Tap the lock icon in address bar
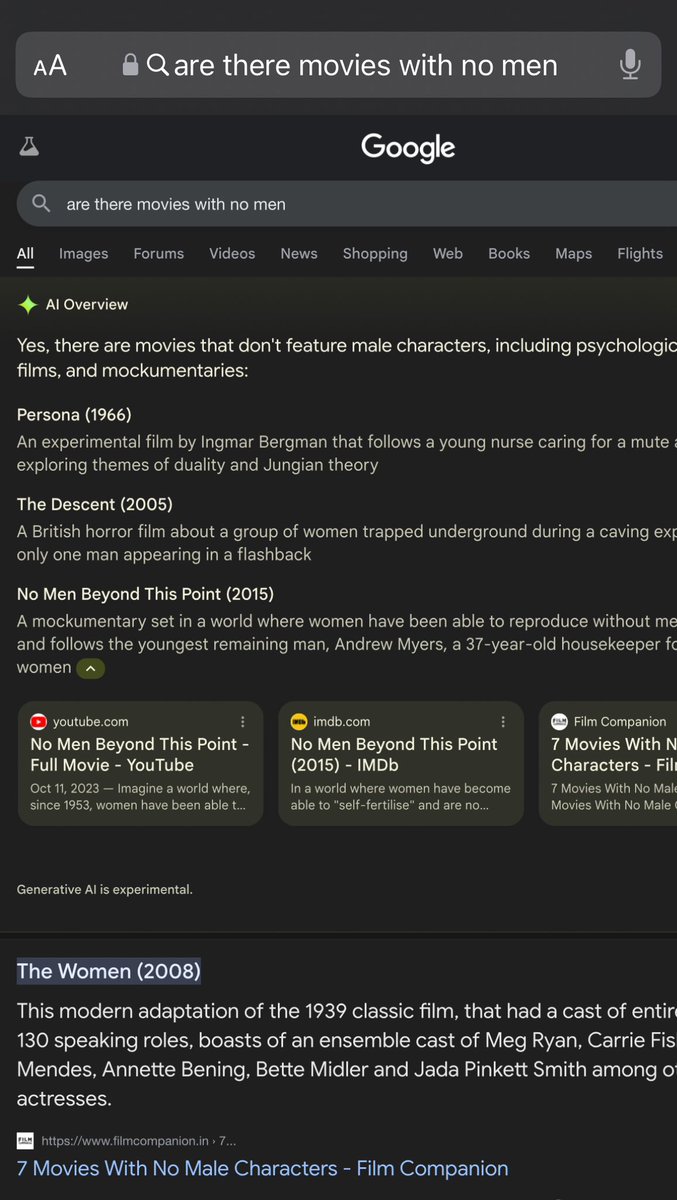The image size is (677, 1200). [x=130, y=65]
